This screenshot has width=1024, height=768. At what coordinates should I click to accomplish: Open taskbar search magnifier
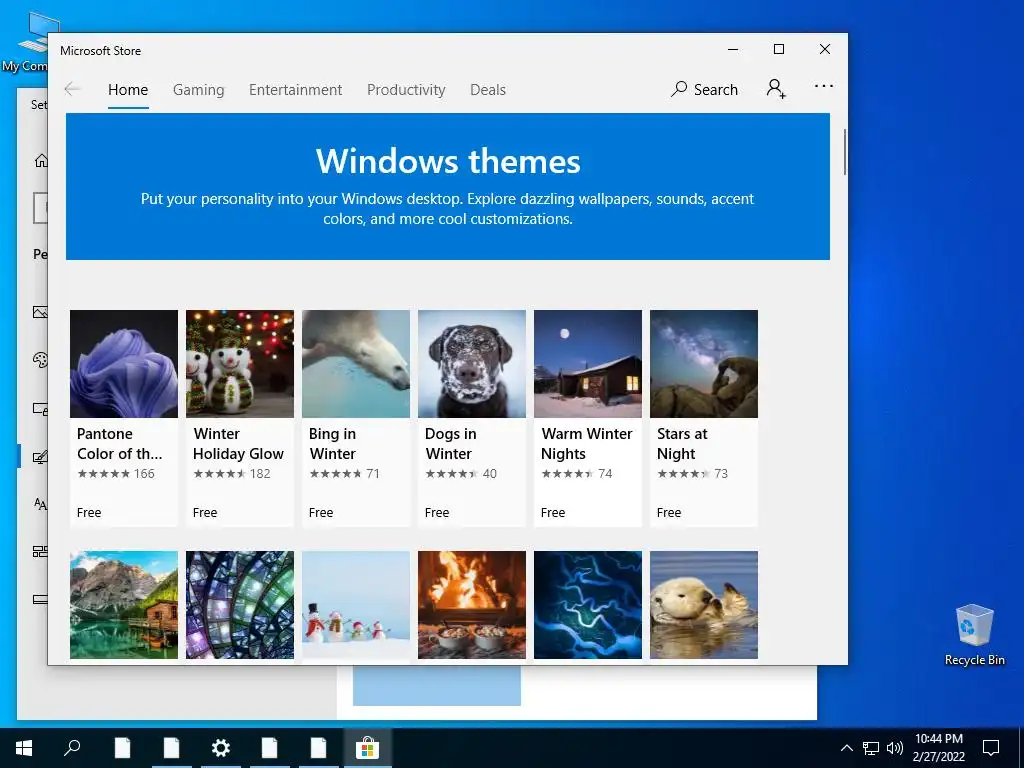pos(72,748)
